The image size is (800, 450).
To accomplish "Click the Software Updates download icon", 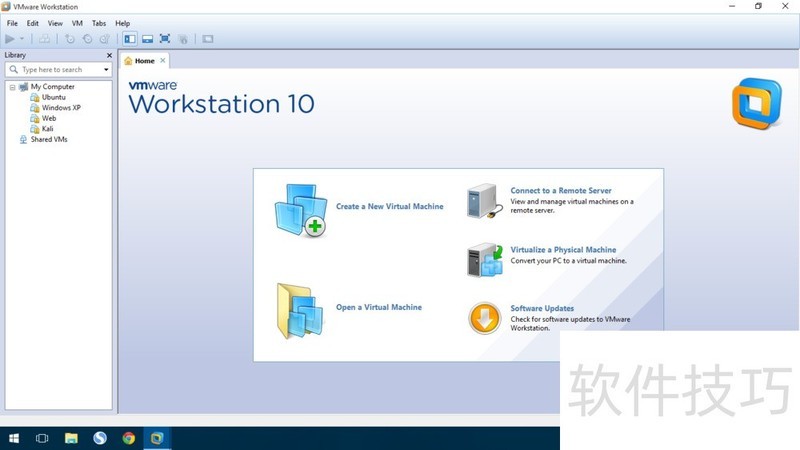I will [x=485, y=318].
